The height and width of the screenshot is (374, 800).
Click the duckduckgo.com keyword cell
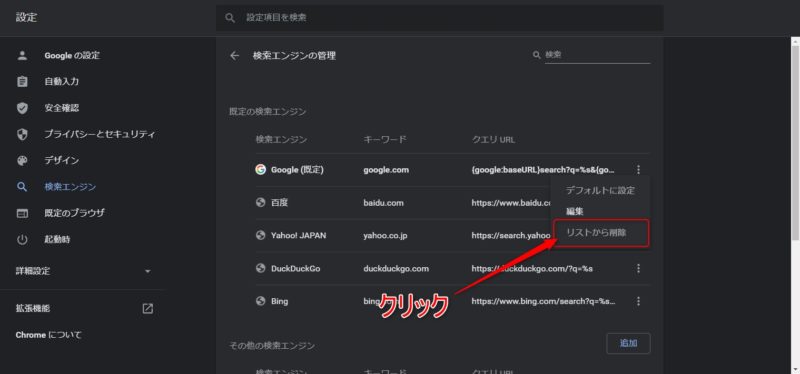(396, 268)
